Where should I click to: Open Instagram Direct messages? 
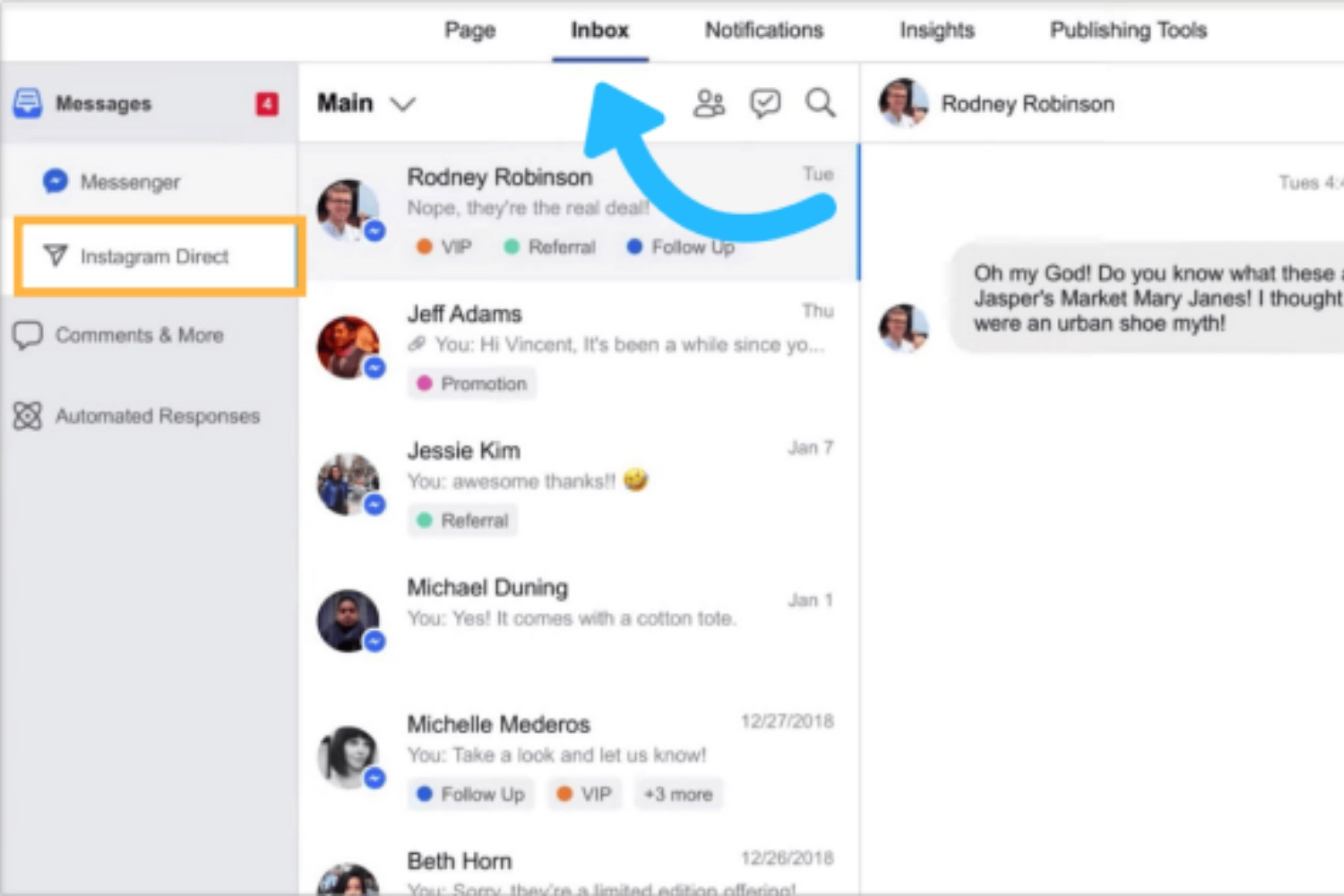[159, 256]
